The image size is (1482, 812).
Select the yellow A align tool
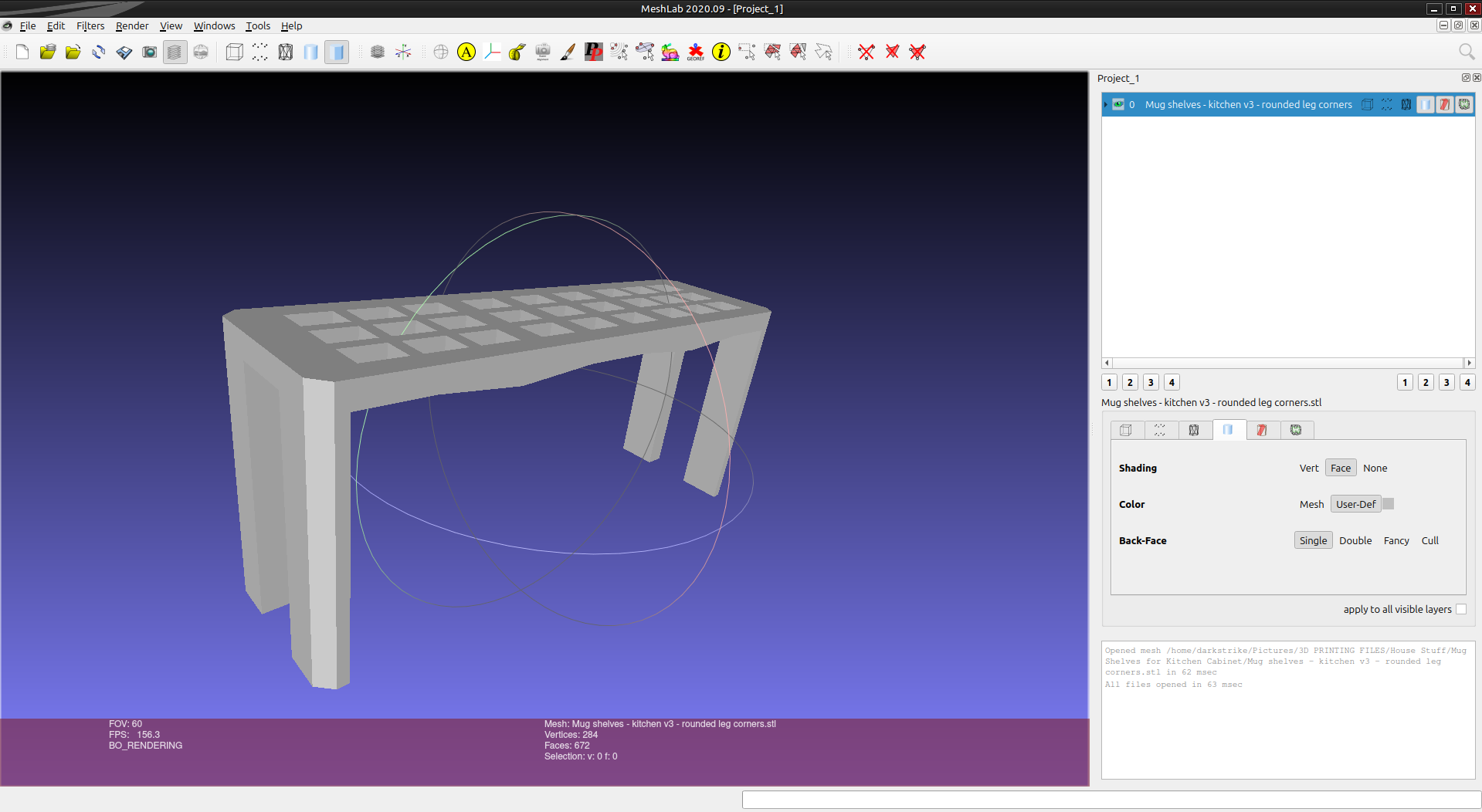pos(466,52)
